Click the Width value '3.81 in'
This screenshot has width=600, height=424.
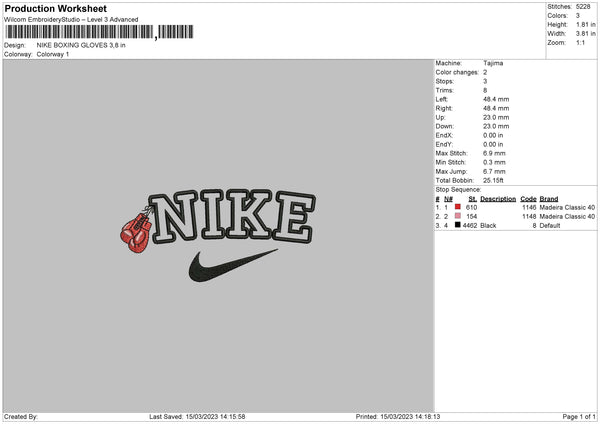pyautogui.click(x=585, y=34)
